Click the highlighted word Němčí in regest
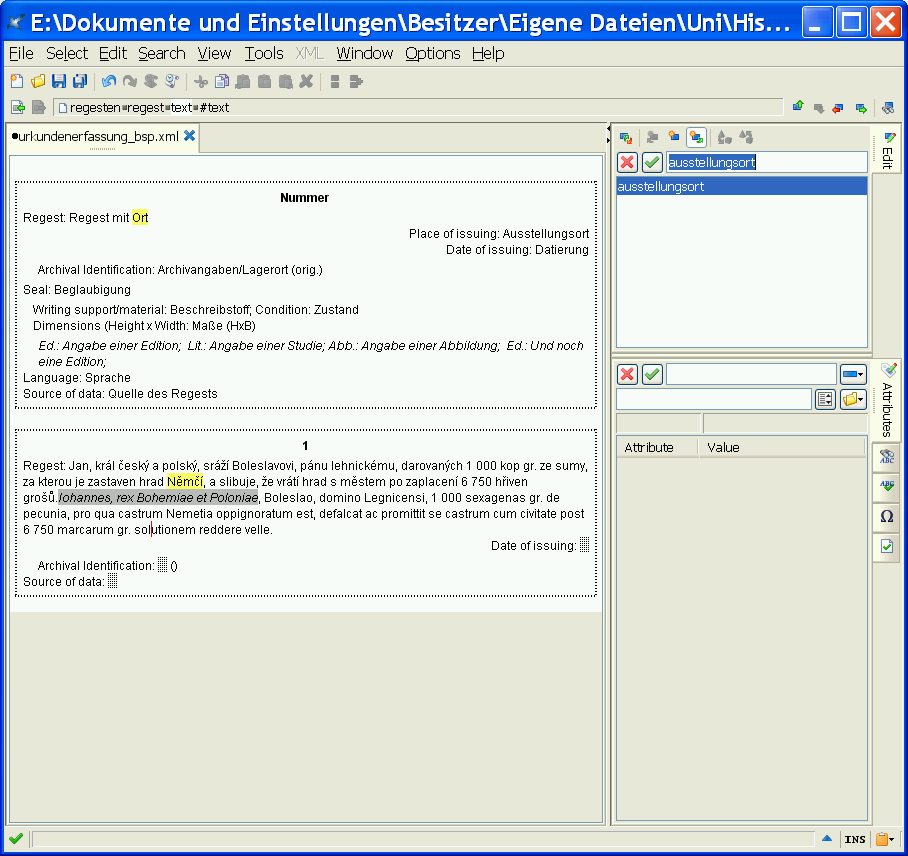Screen dimensions: 908x856 point(185,481)
